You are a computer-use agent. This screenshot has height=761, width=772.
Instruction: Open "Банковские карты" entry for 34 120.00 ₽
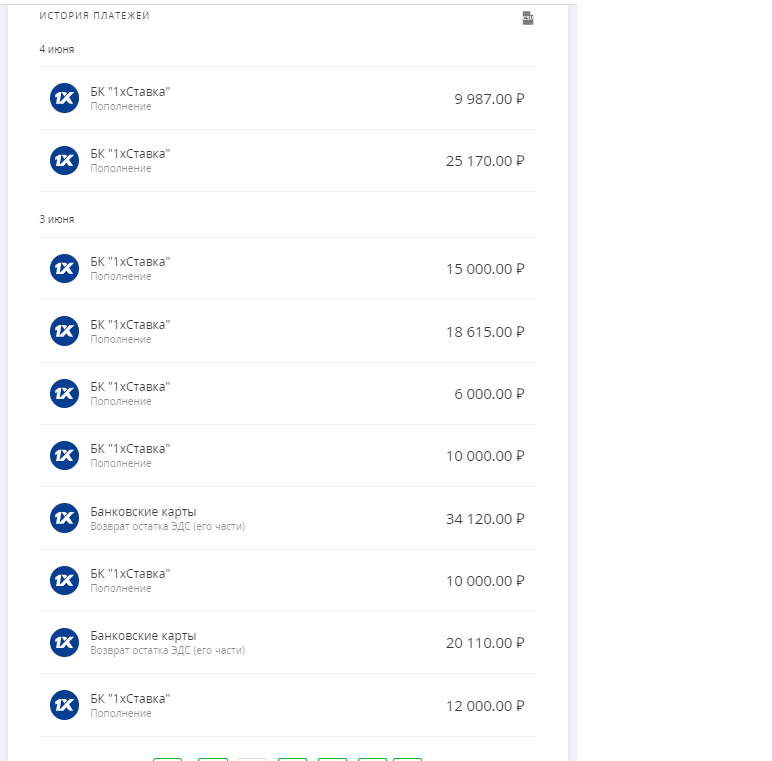[x=143, y=511]
